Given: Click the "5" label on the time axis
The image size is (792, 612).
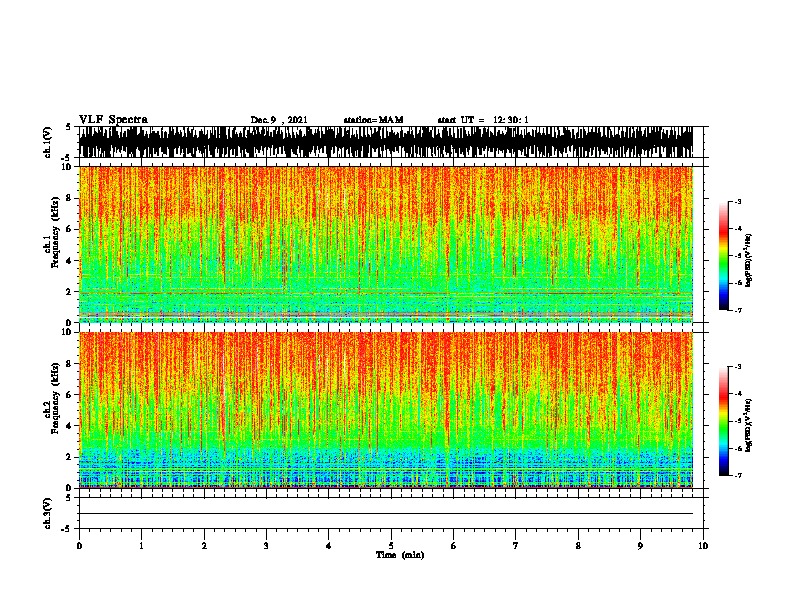Looking at the screenshot, I should tap(391, 546).
